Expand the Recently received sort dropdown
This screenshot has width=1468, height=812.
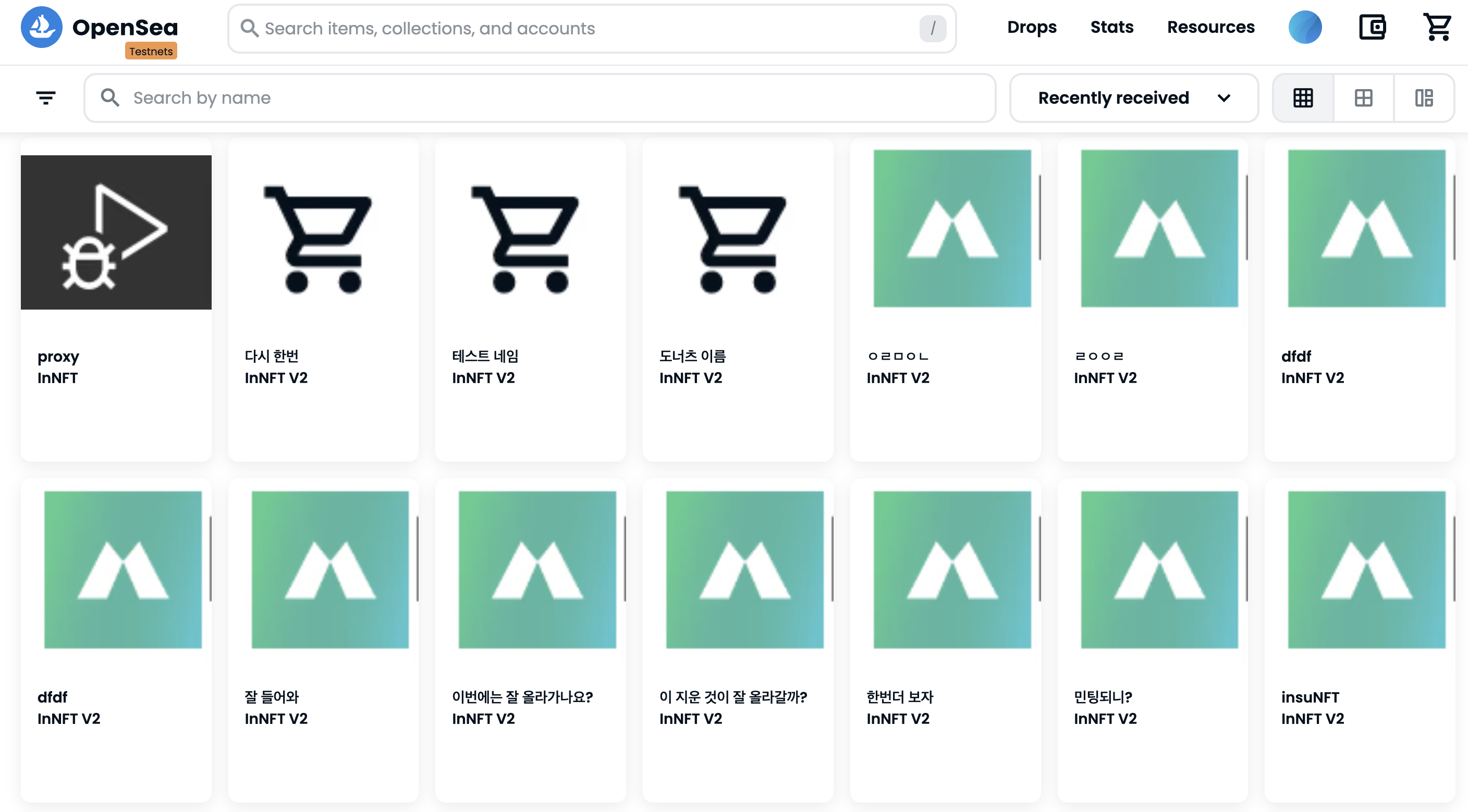click(1112, 98)
